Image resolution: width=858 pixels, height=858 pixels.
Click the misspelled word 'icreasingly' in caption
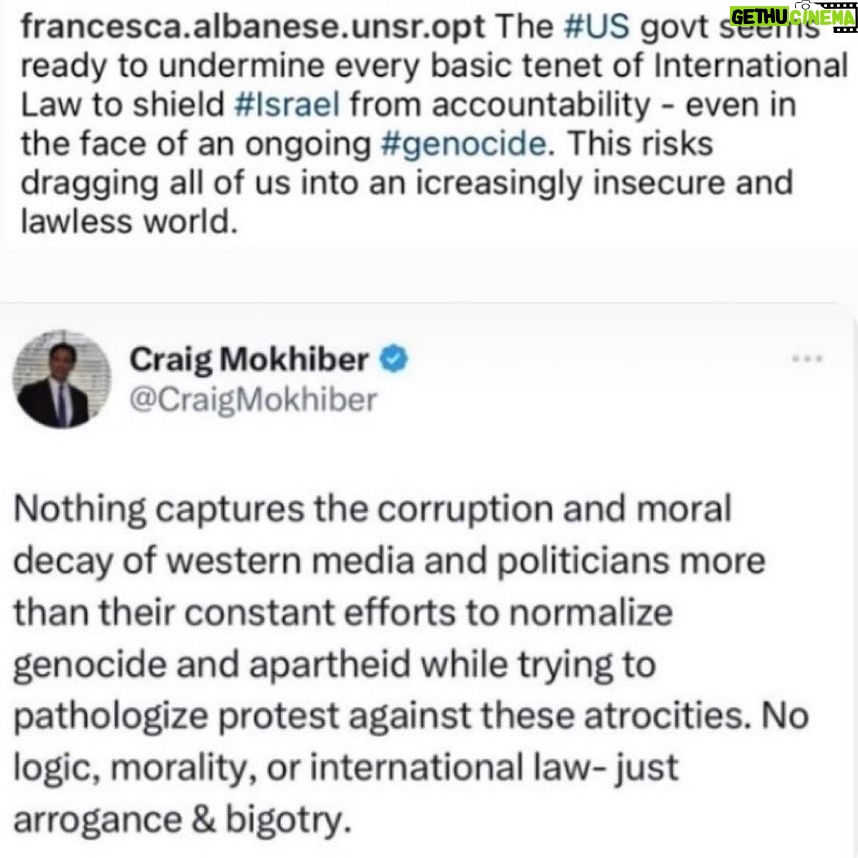coord(499,183)
